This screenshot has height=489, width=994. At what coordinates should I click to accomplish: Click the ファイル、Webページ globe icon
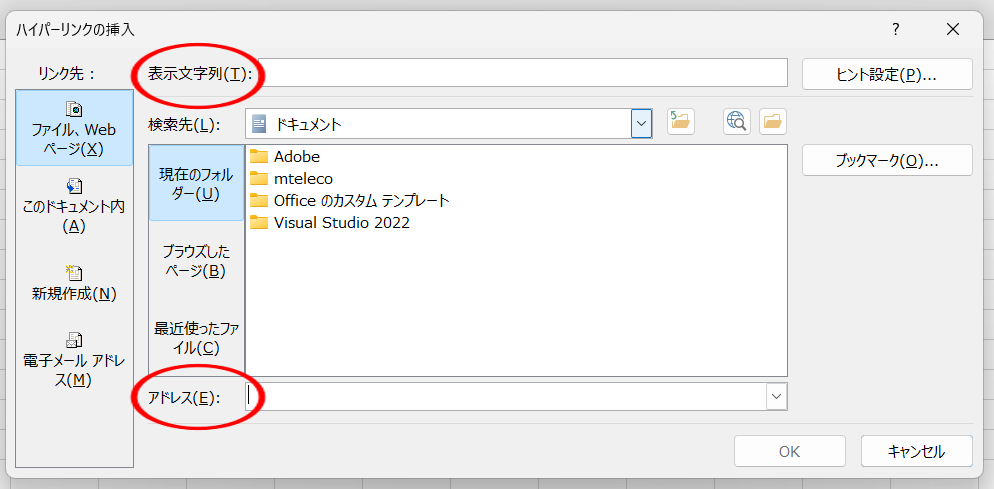74,109
